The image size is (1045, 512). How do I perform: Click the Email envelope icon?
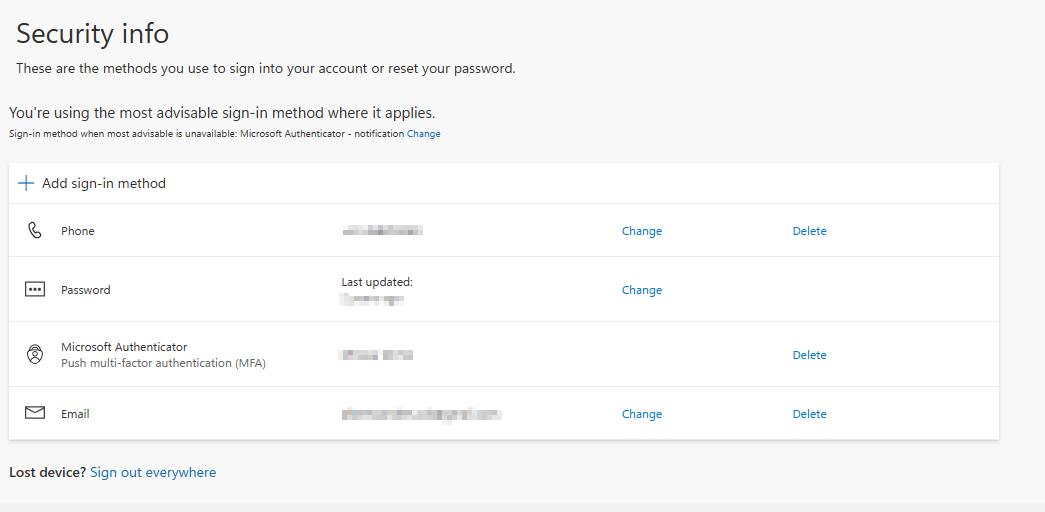[35, 413]
